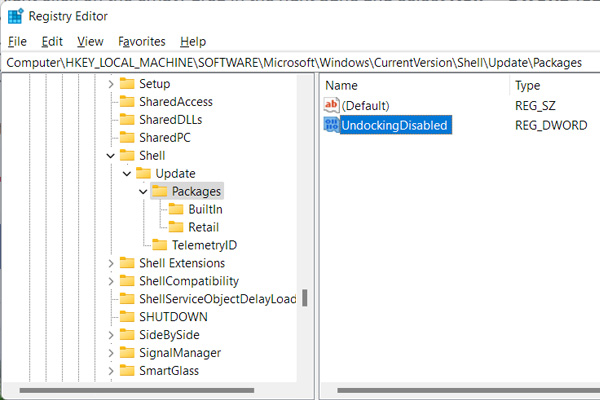The width and height of the screenshot is (600, 400).
Task: Select the UndockingDisabled value name
Action: pyautogui.click(x=394, y=125)
